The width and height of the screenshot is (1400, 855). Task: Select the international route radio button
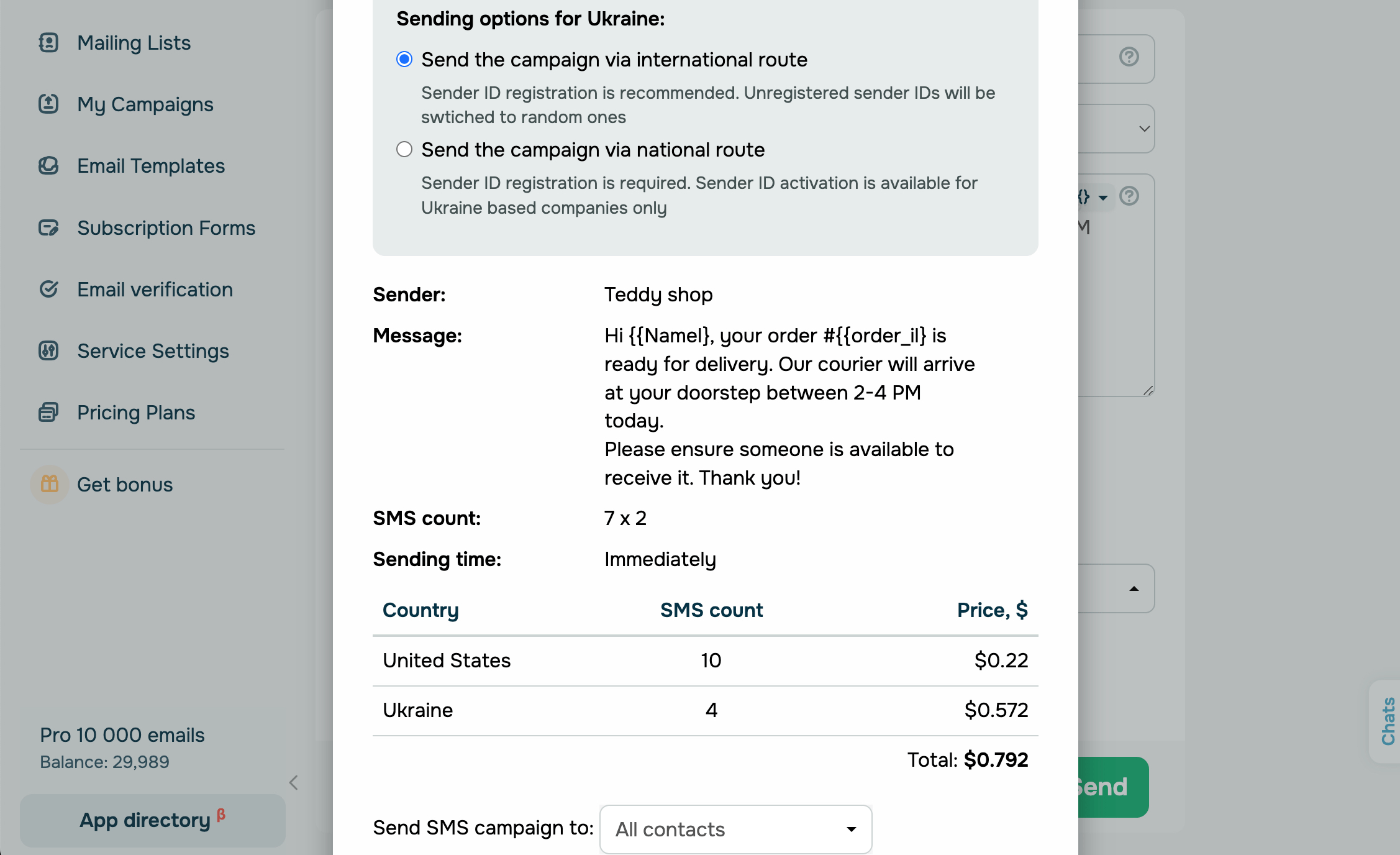click(x=404, y=60)
